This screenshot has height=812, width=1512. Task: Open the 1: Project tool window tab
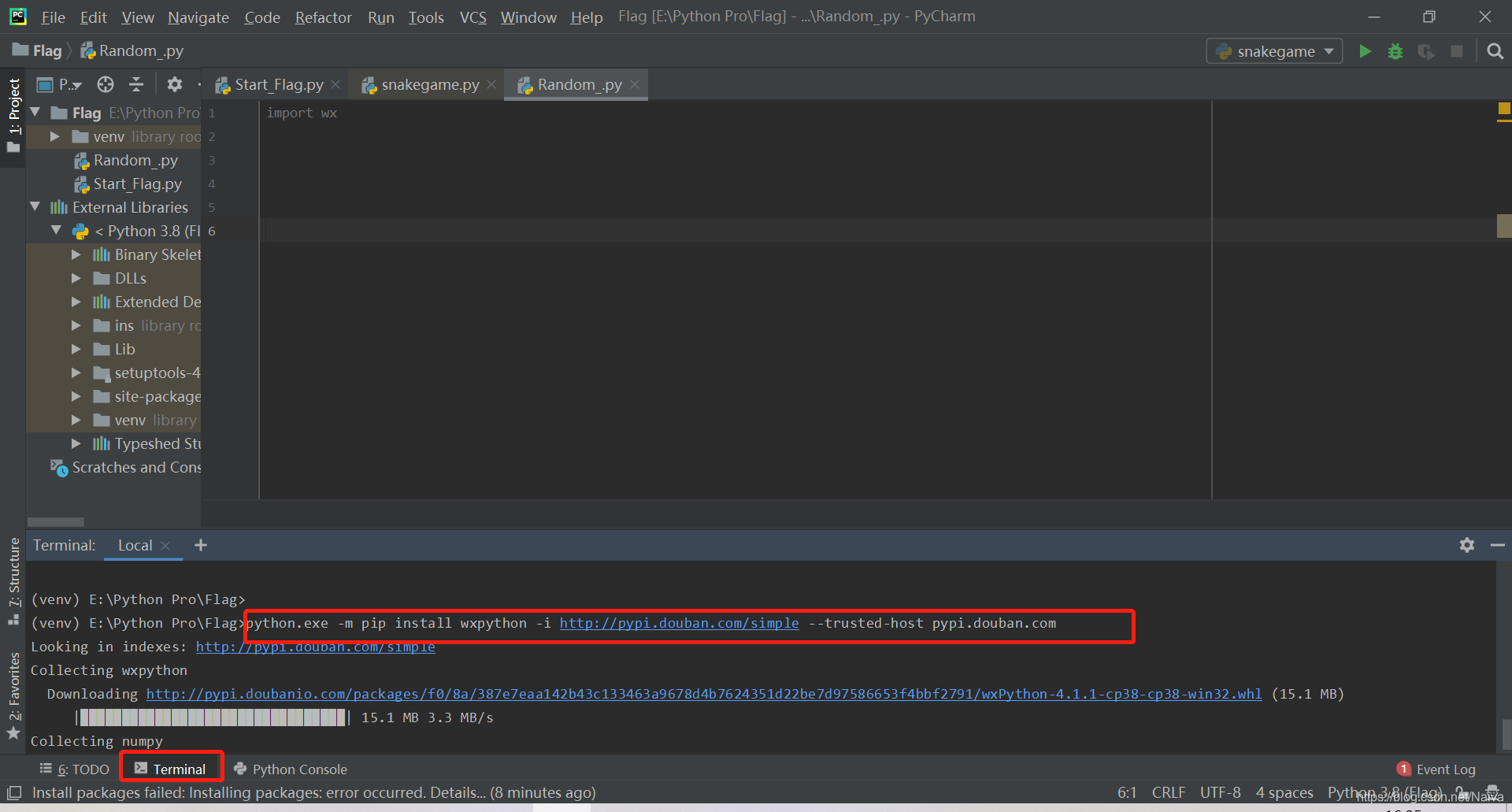(13, 118)
